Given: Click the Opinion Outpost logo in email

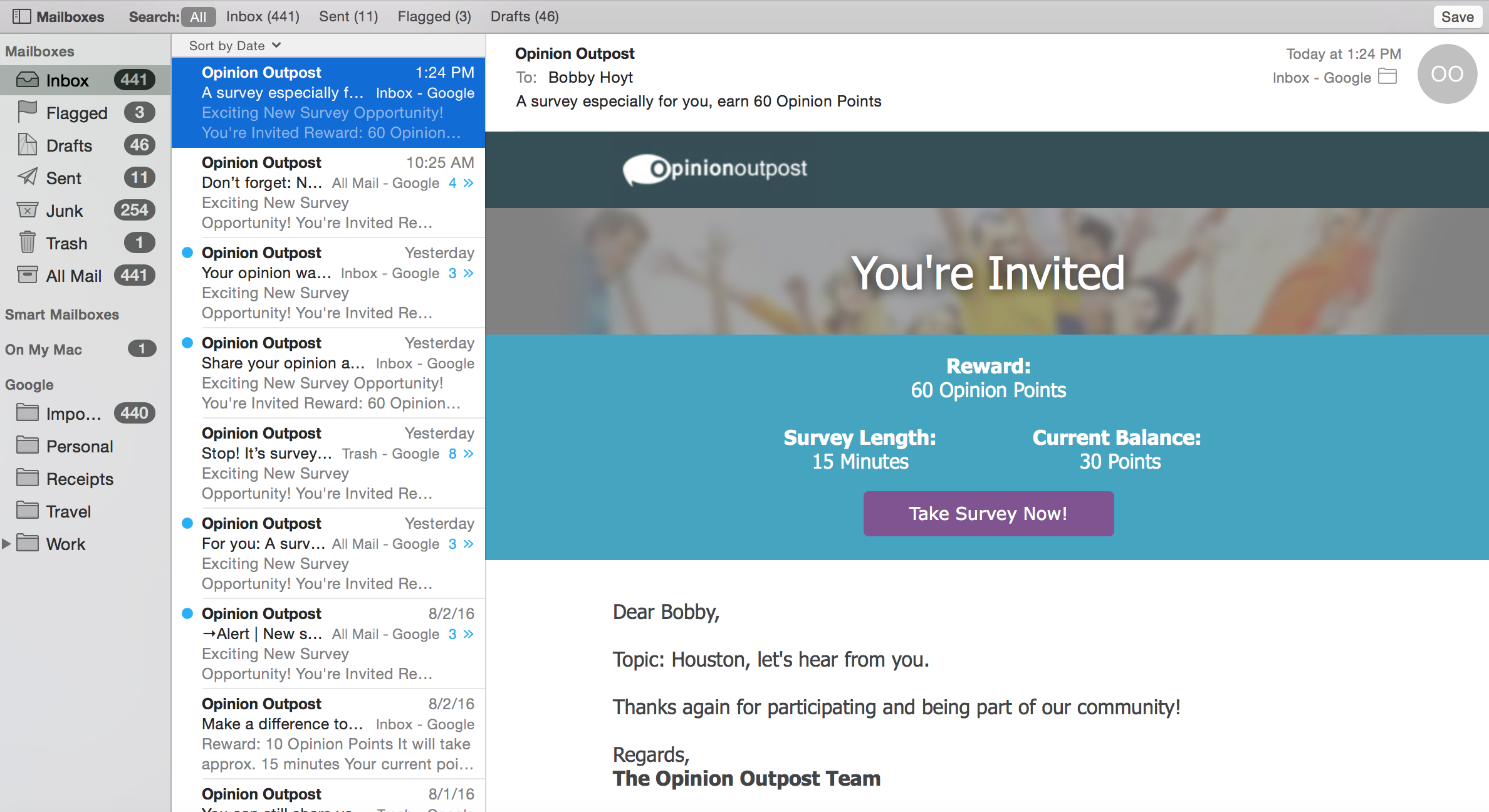Looking at the screenshot, I should coord(715,169).
